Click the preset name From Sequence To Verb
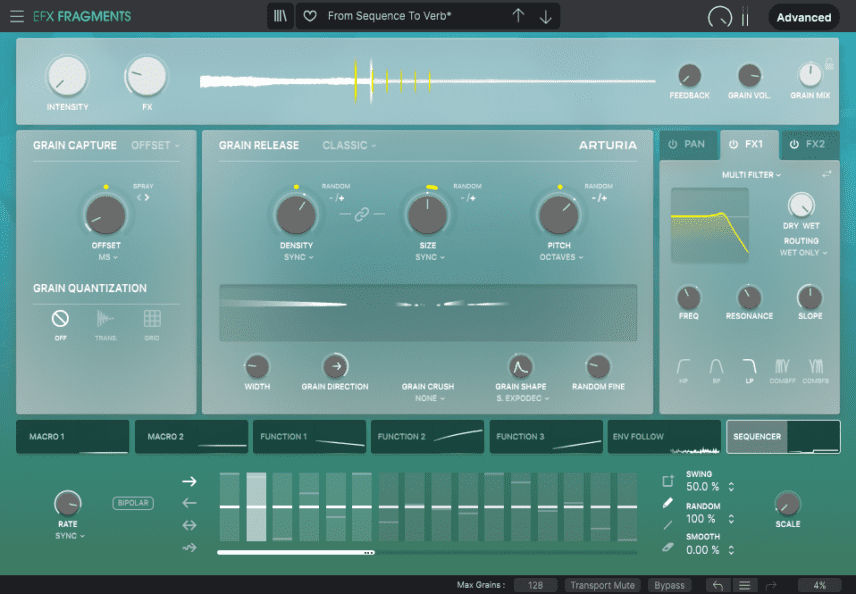856x594 pixels. (x=389, y=16)
